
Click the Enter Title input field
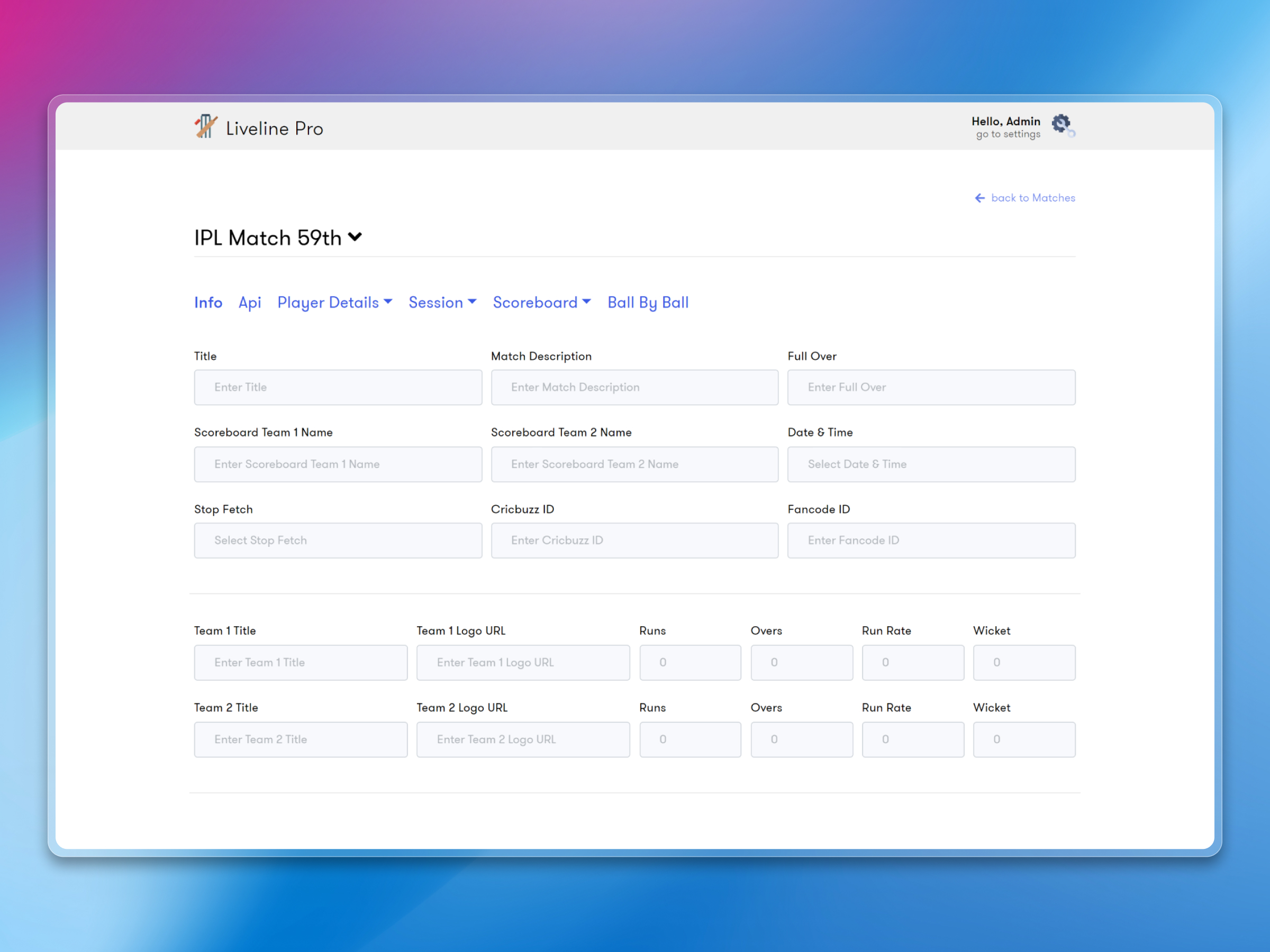tap(338, 387)
